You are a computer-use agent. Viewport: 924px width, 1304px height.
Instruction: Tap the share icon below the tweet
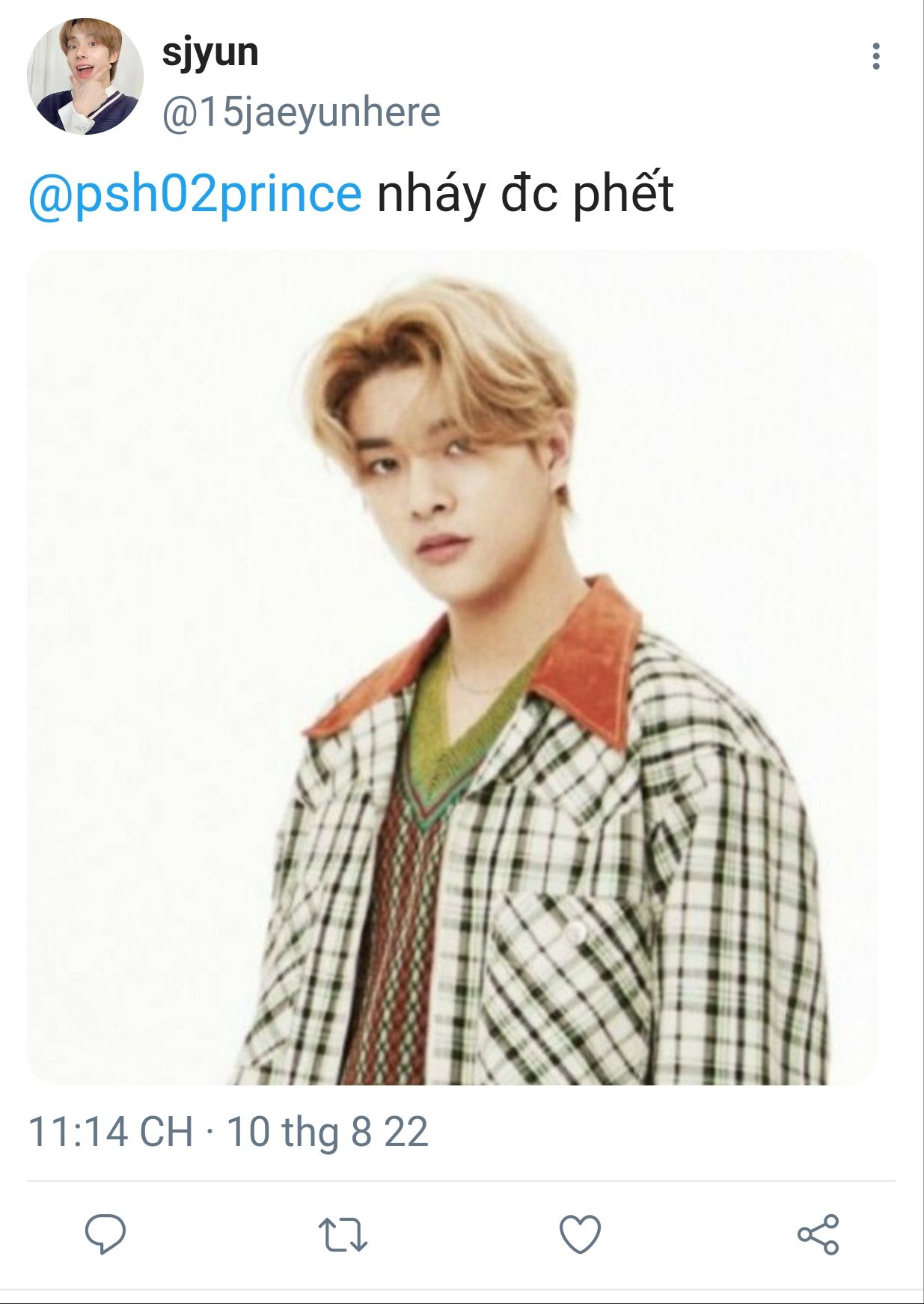(x=819, y=1234)
